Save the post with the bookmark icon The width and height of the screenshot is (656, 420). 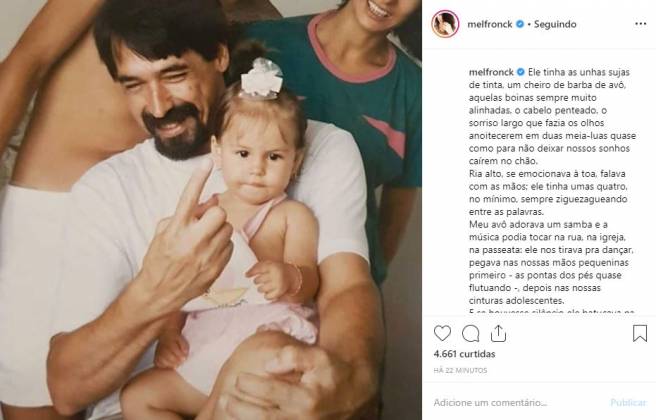pyautogui.click(x=640, y=333)
